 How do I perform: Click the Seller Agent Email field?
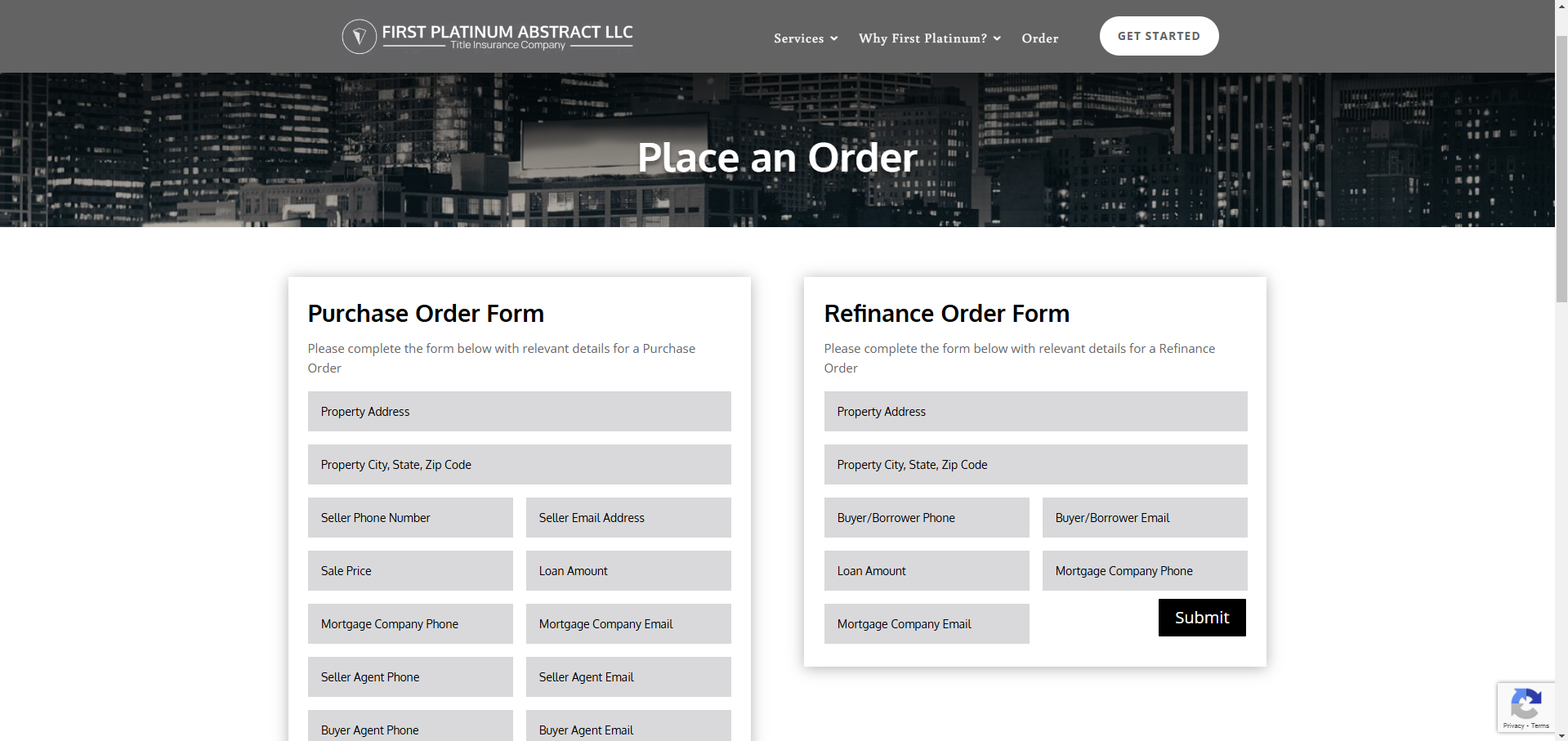628,677
